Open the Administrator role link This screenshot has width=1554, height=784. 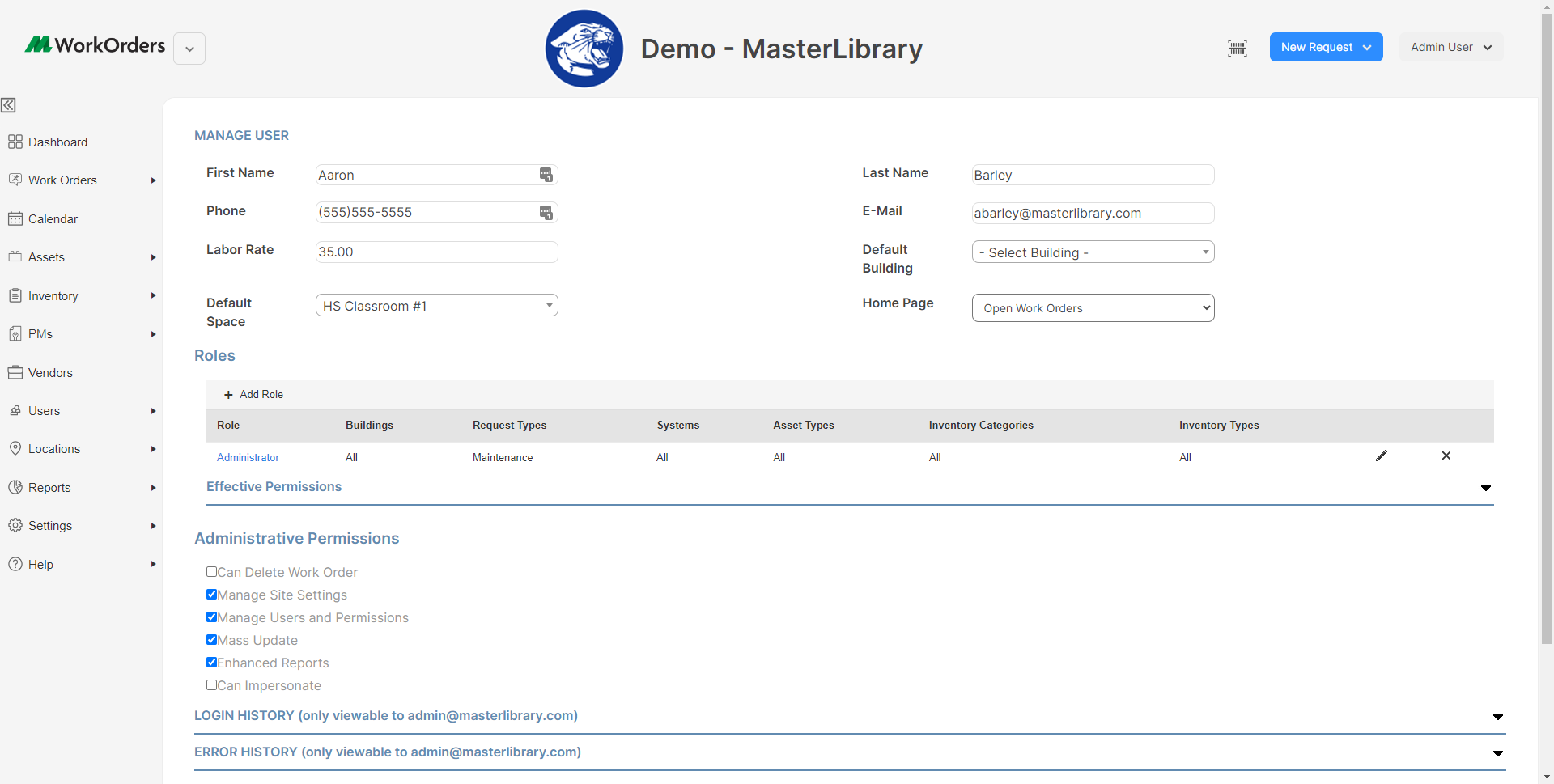tap(248, 457)
